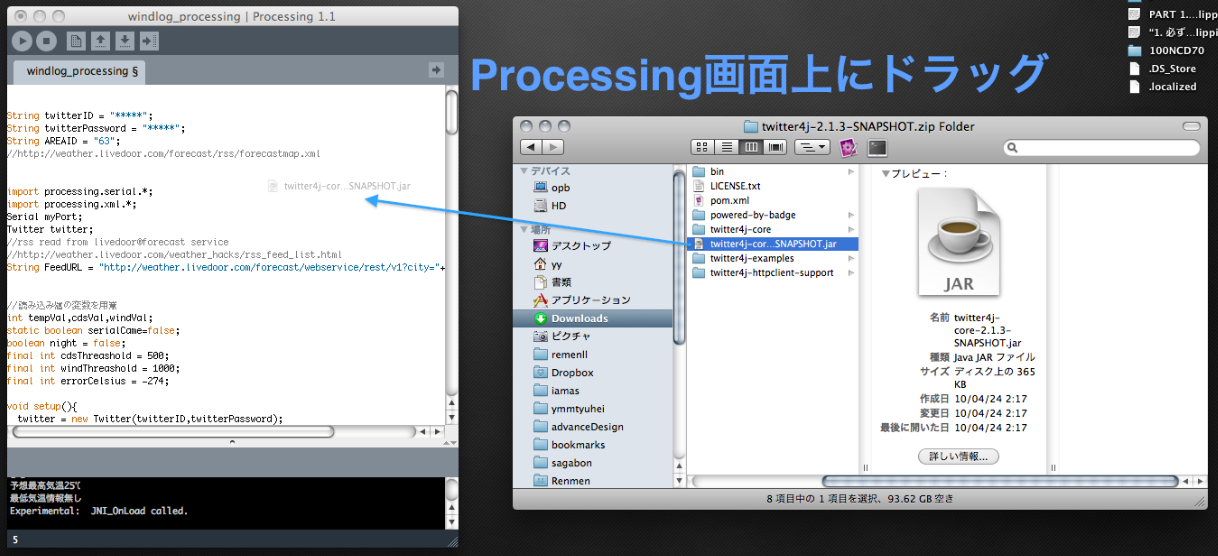Open iamas folder in sidebar
This screenshot has width=1218, height=556.
(x=557, y=390)
